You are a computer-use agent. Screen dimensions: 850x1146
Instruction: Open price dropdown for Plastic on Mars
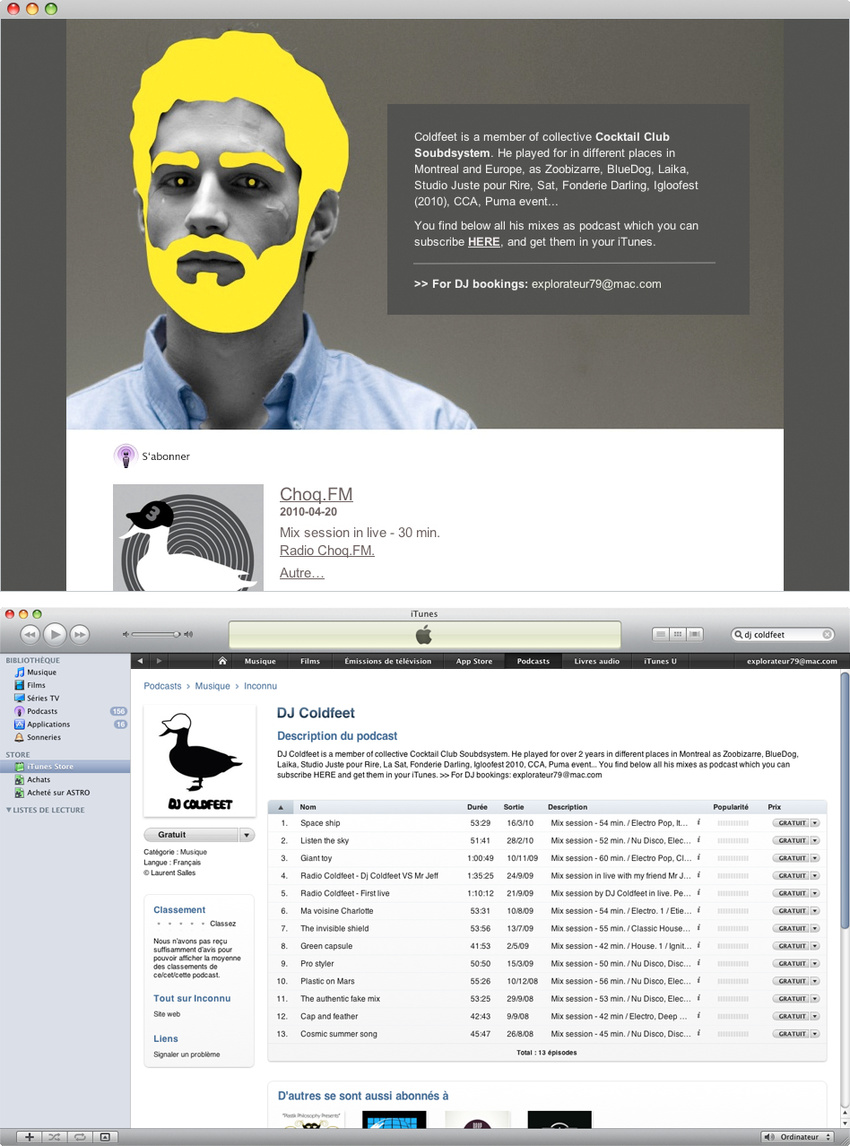click(815, 981)
